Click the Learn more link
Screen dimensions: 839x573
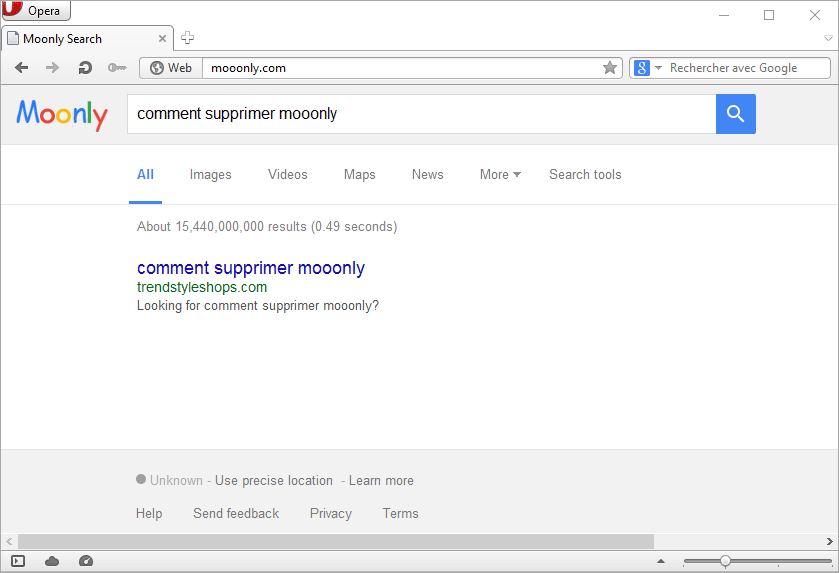point(381,480)
